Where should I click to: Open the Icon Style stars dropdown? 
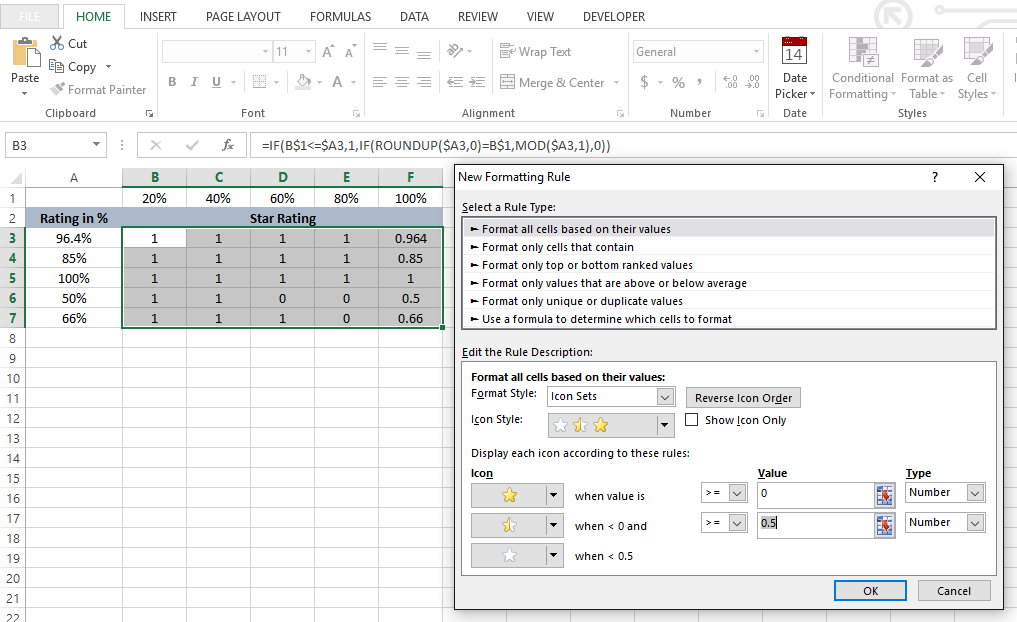pyautogui.click(x=664, y=425)
